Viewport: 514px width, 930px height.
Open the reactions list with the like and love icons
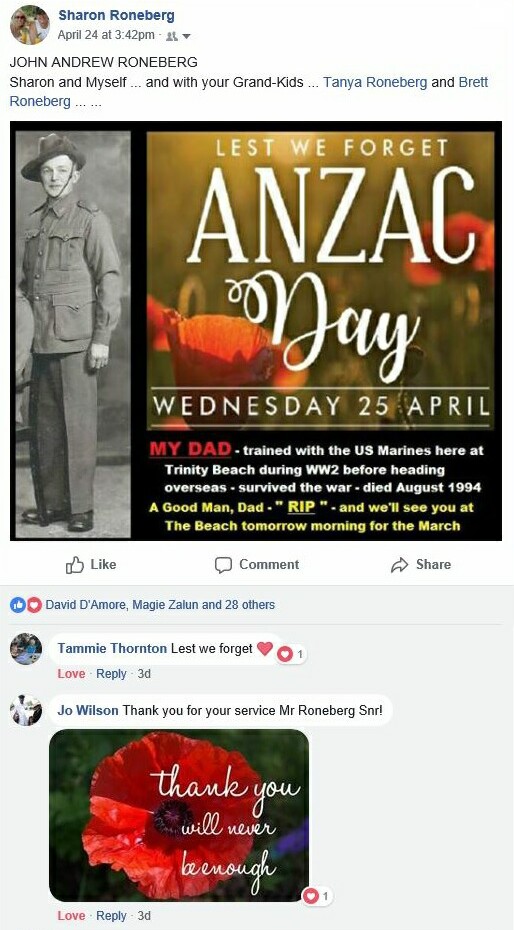142,605
